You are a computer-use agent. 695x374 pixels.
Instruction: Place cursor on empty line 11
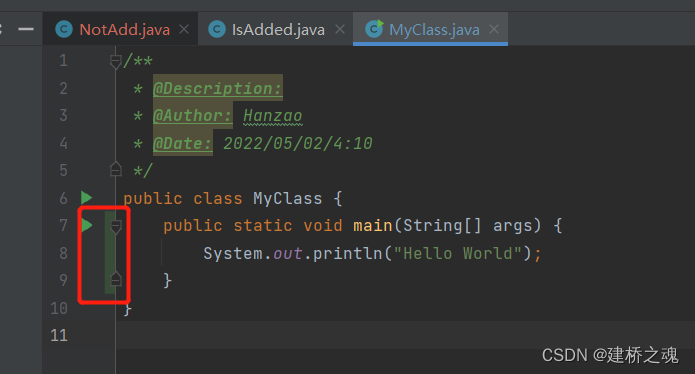[x=405, y=335]
